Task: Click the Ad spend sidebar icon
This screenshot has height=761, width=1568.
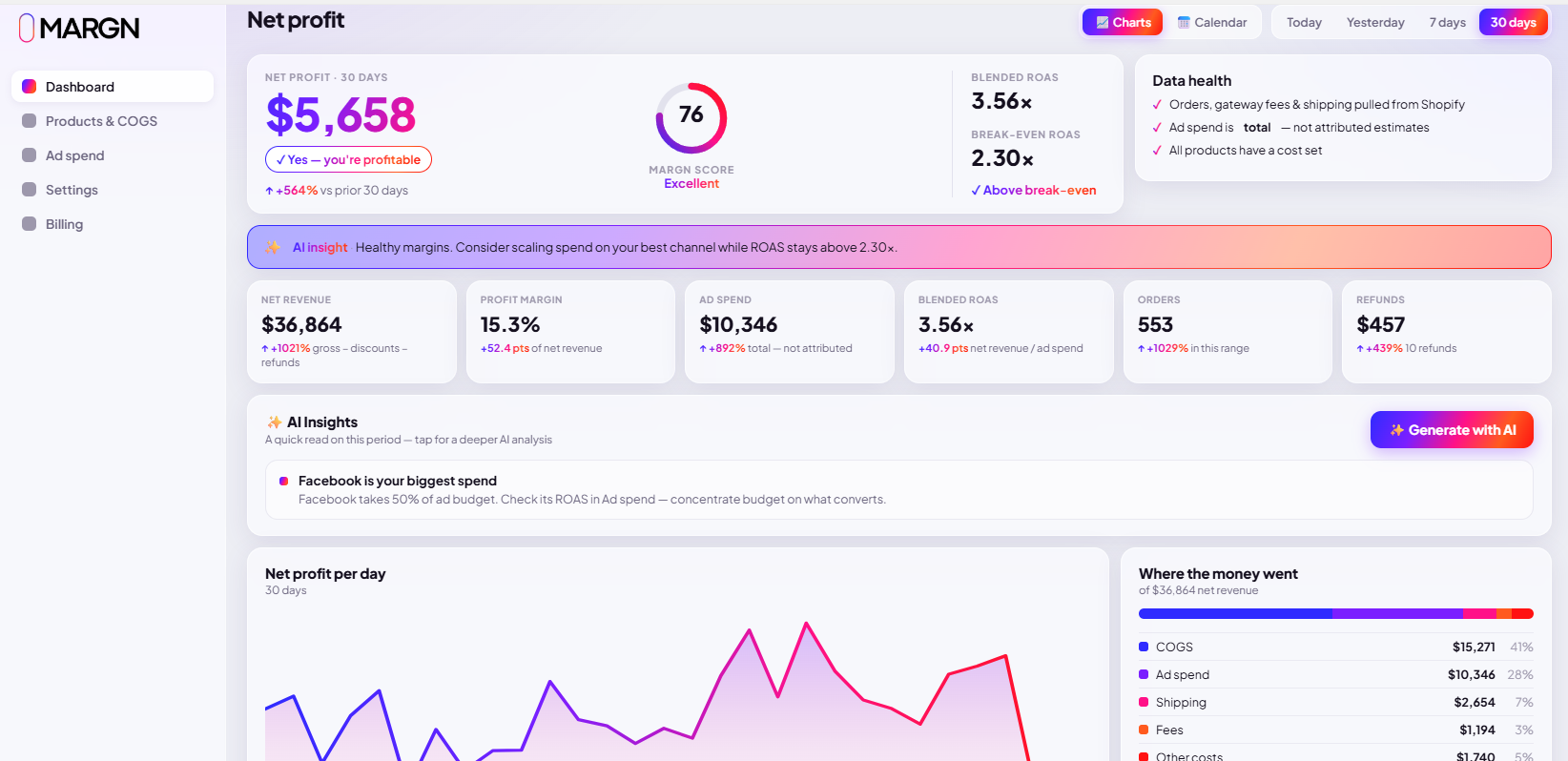Action: [30, 155]
